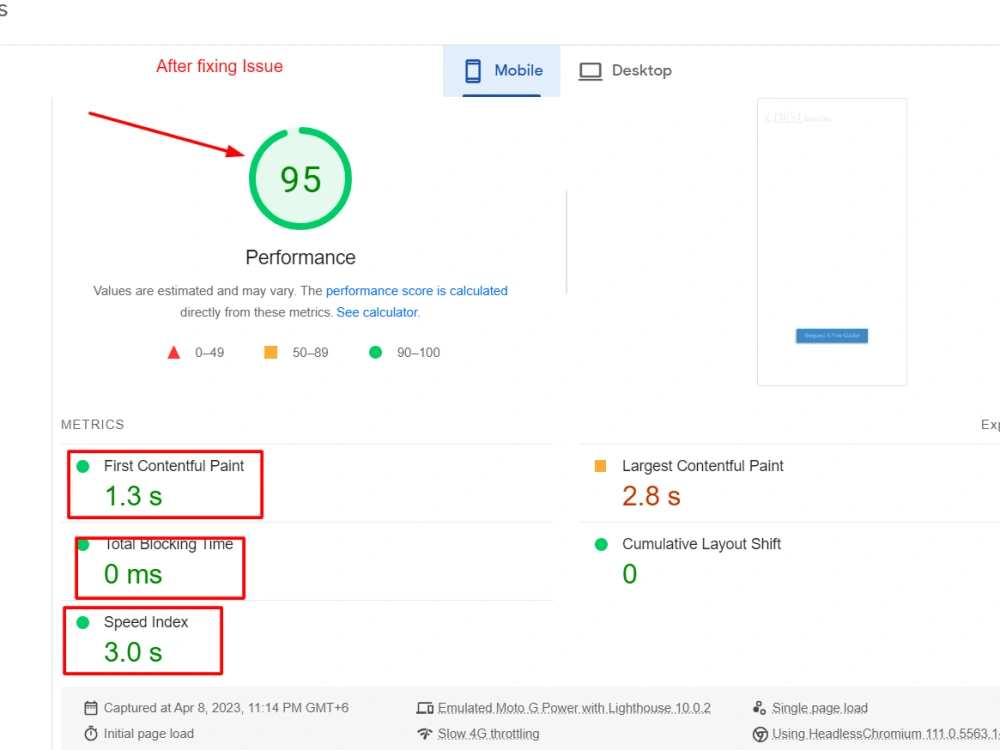Image resolution: width=1000 pixels, height=750 pixels.
Task: Click the '3.0 s' value
Action: 133,652
